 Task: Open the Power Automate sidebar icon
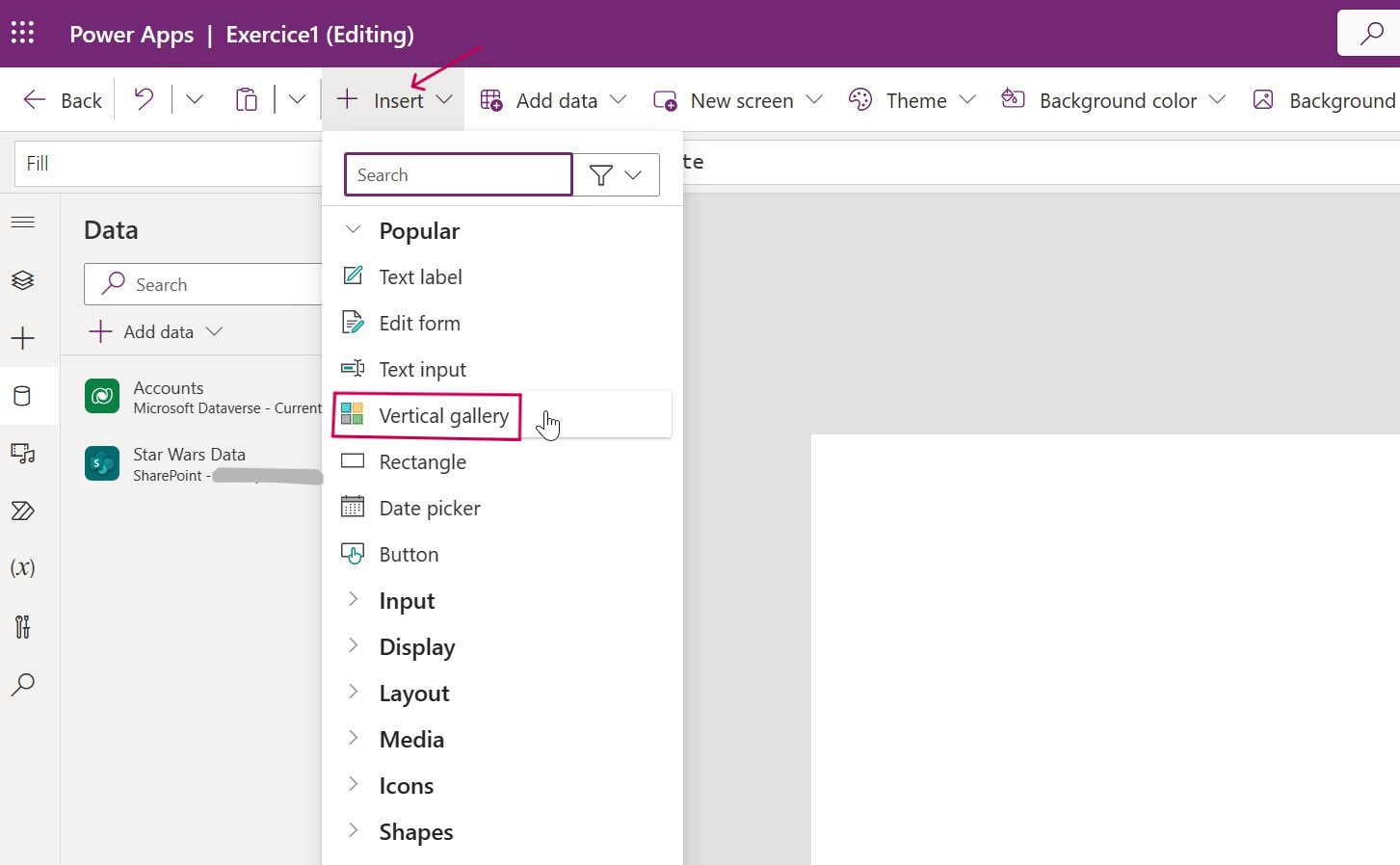click(x=22, y=511)
